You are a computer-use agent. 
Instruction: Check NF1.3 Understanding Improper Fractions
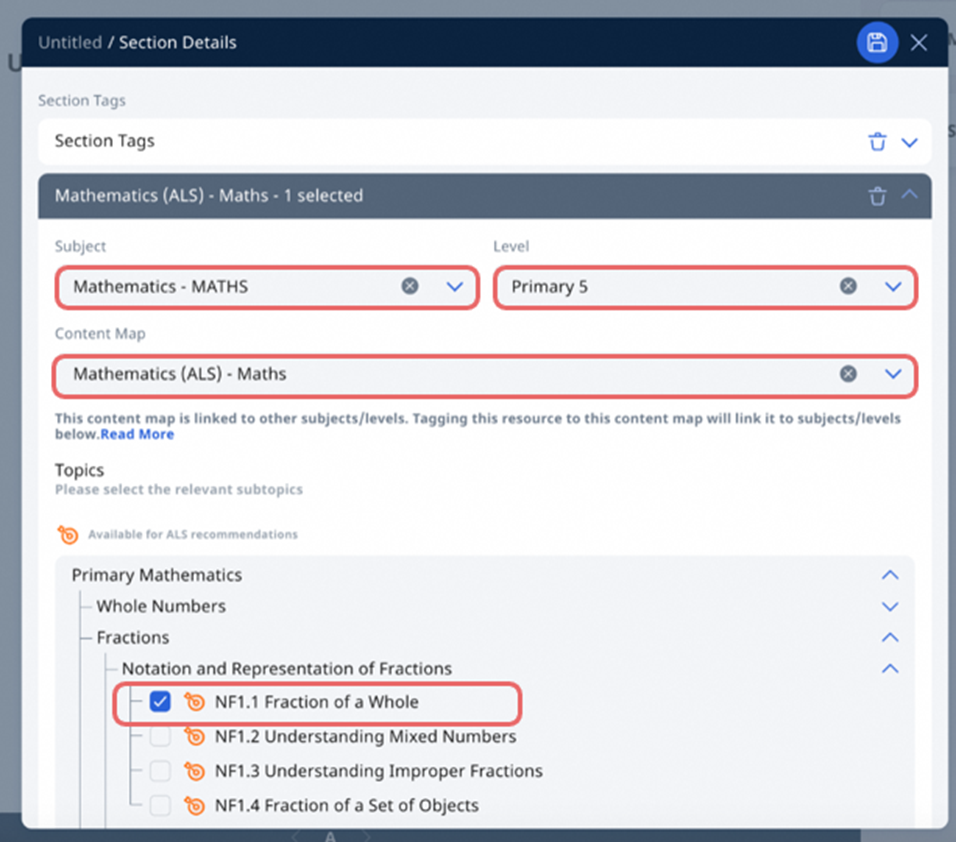[160, 771]
